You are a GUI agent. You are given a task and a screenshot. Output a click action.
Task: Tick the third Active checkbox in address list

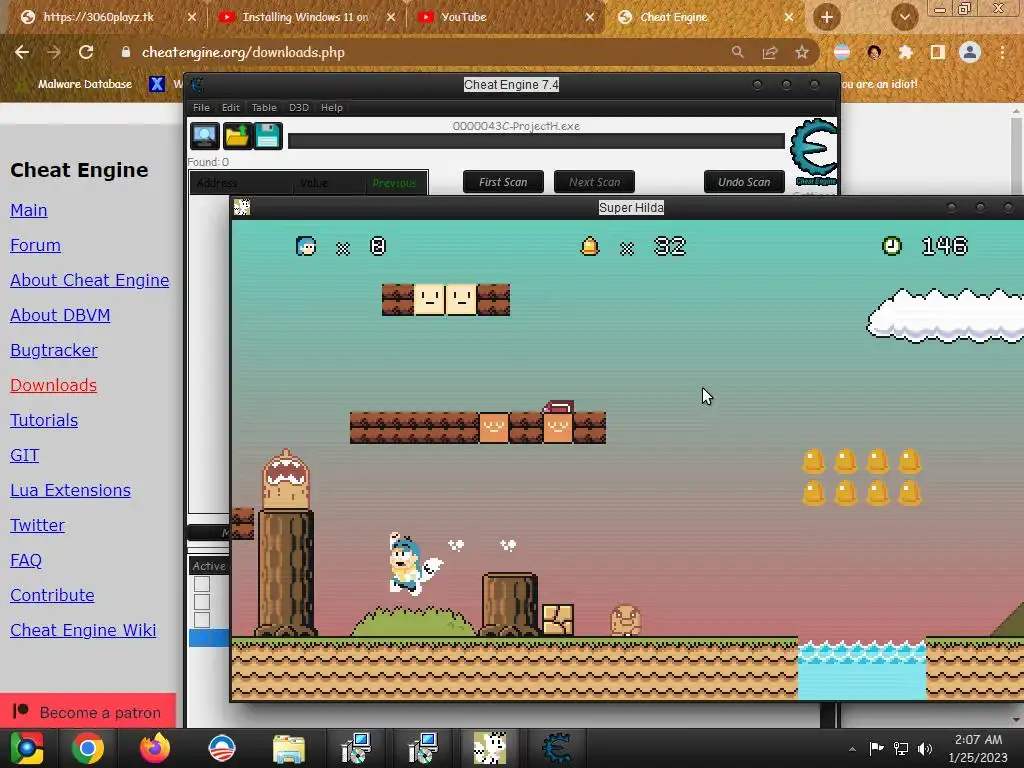pos(202,619)
